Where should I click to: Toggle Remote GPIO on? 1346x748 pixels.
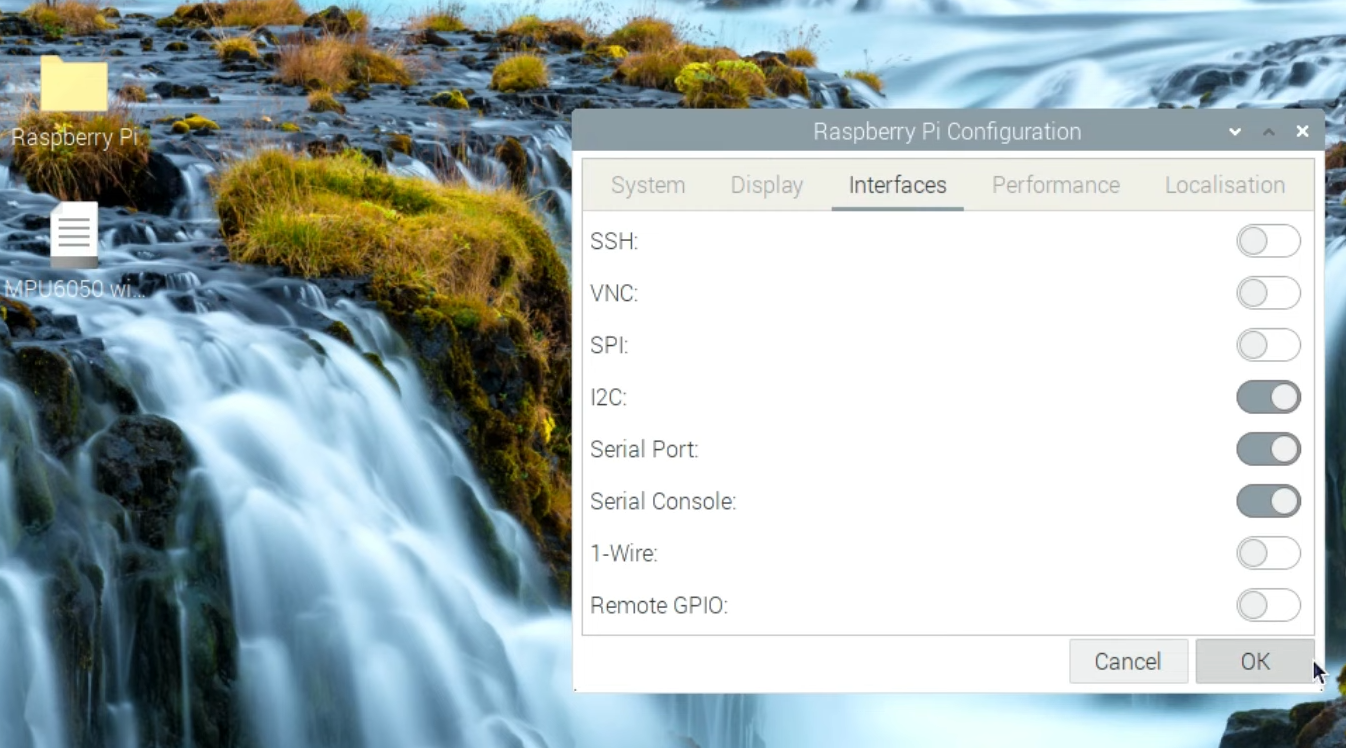point(1268,605)
